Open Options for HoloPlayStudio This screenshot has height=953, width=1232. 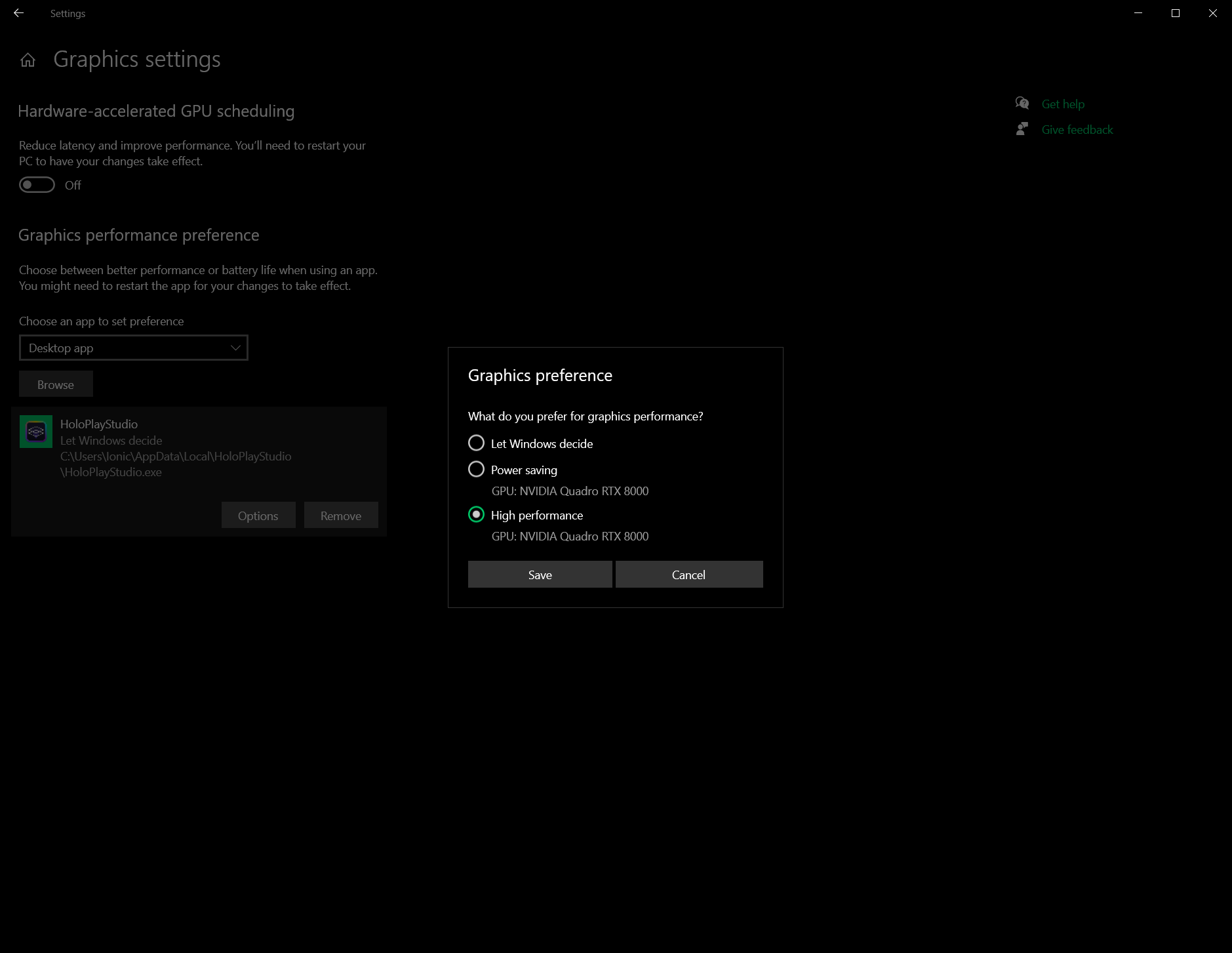[x=258, y=516]
